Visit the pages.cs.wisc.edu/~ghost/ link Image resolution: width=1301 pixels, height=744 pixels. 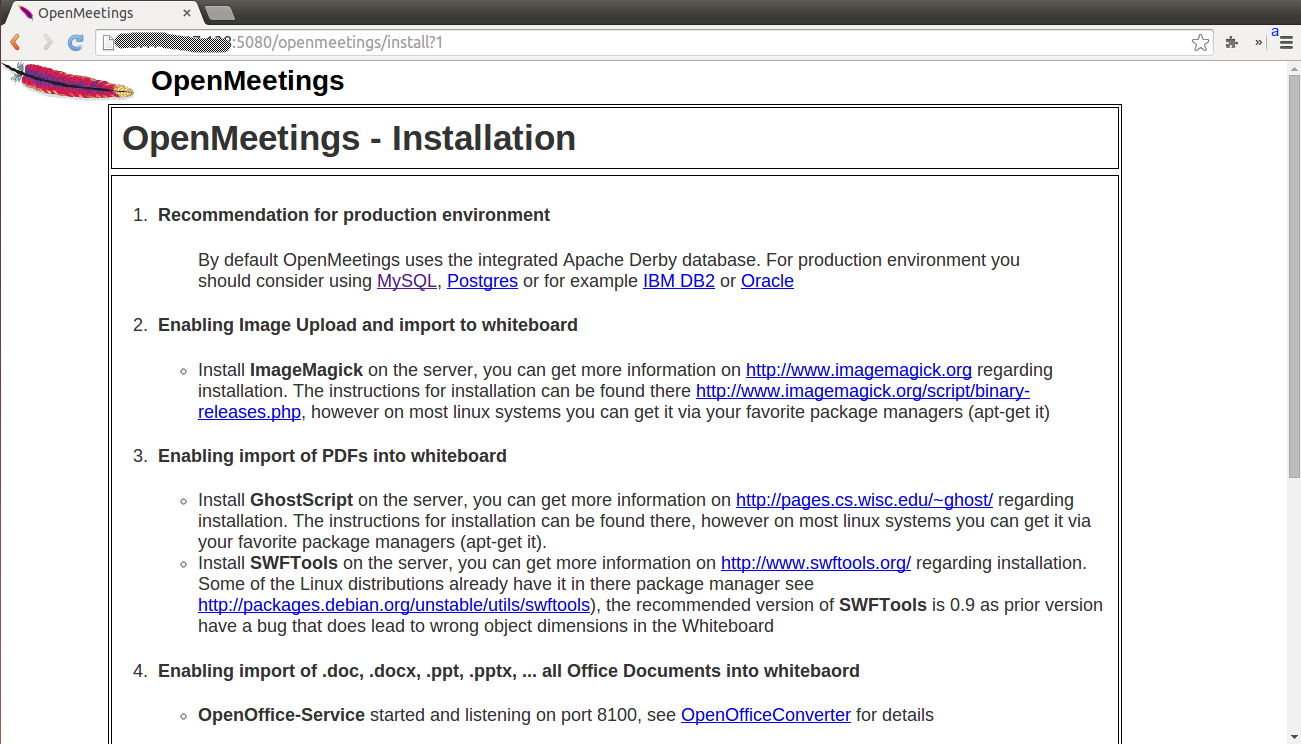tap(864, 500)
